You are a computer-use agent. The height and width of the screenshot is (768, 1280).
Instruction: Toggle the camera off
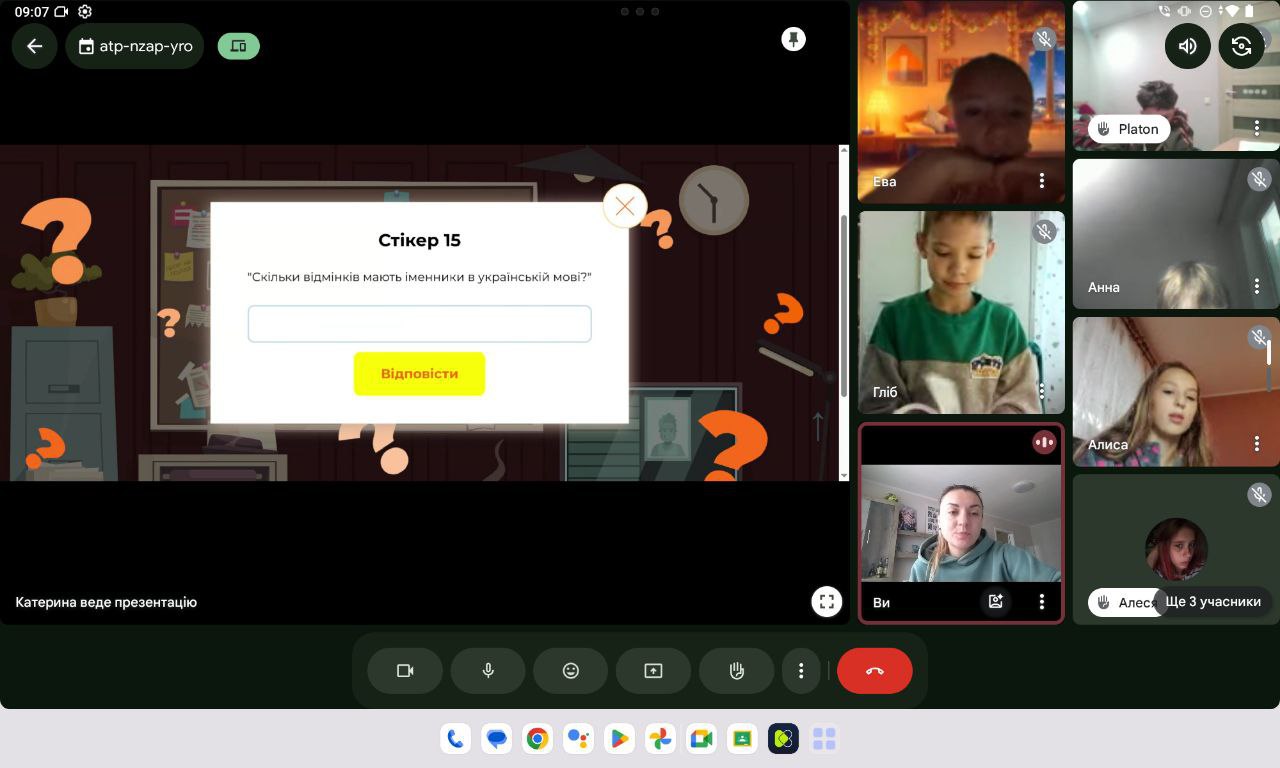click(405, 671)
